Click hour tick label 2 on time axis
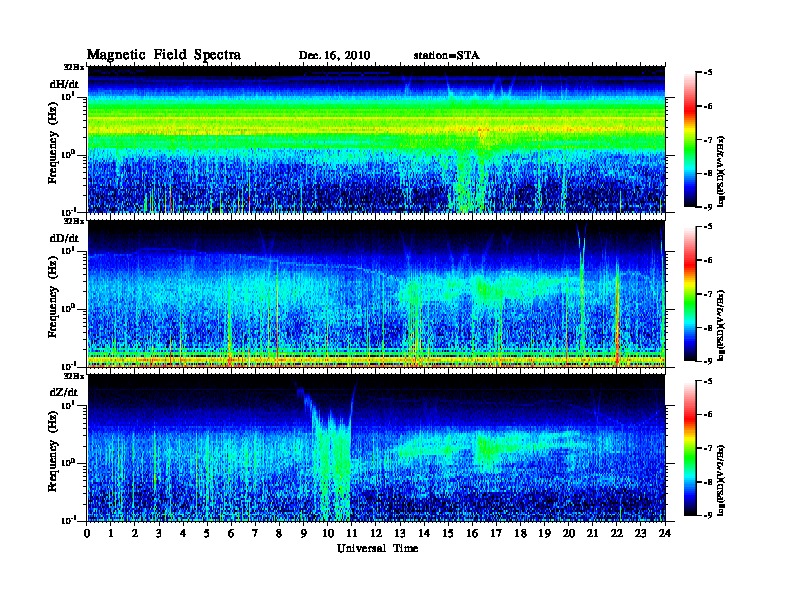Viewport: 792px width, 612px height. click(x=135, y=533)
